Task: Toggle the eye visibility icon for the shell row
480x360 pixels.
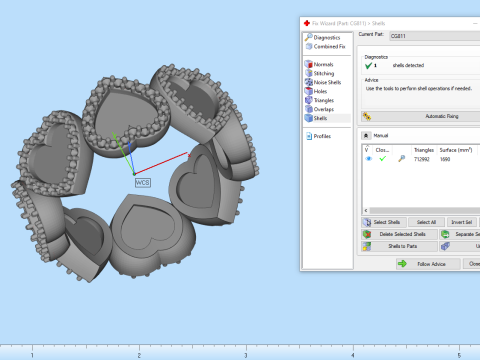Action: [368, 159]
